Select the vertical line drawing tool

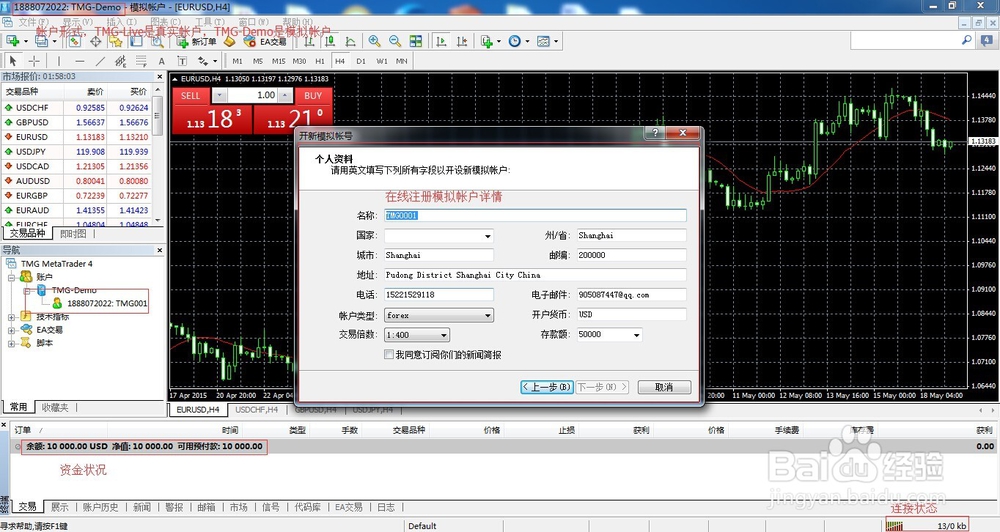(x=59, y=61)
